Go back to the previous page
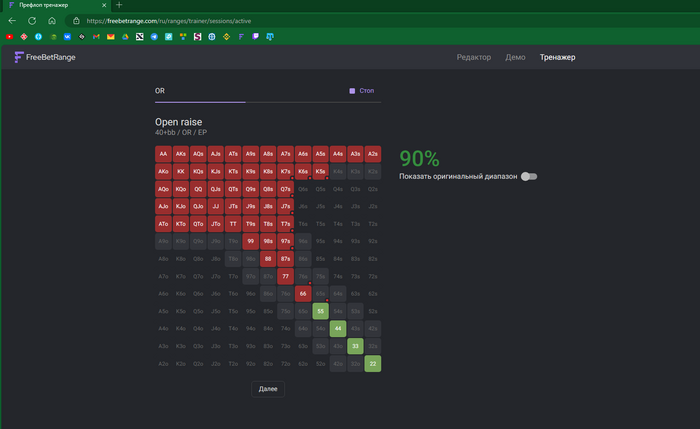 [12, 21]
